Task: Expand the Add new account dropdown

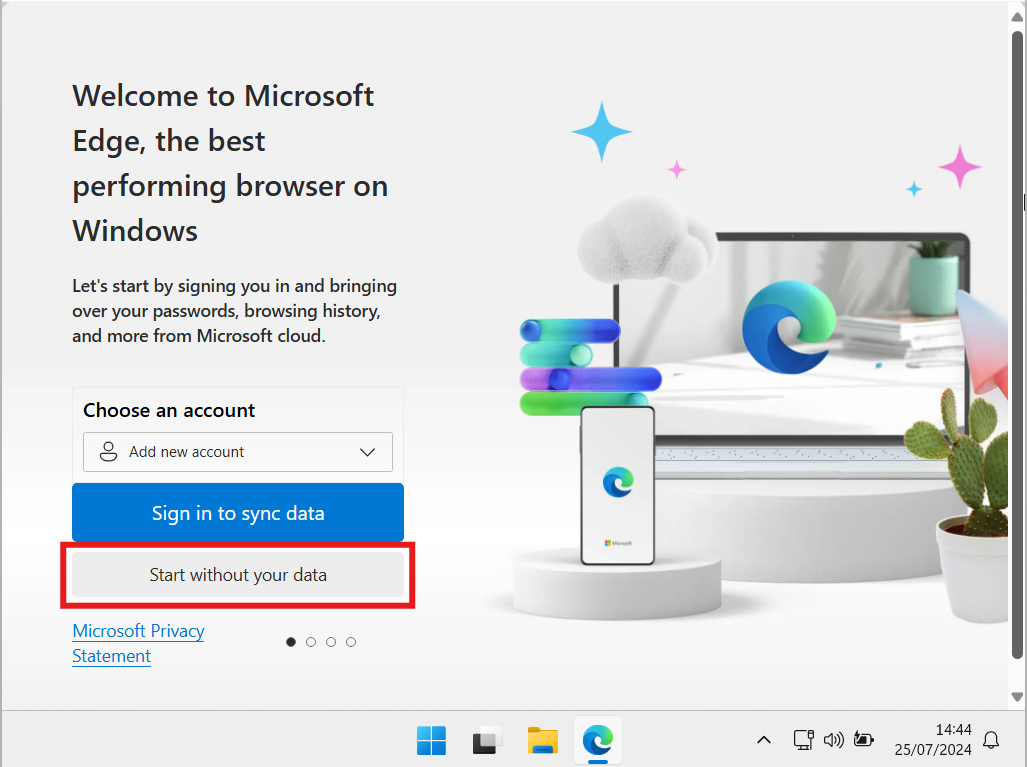Action: (238, 452)
